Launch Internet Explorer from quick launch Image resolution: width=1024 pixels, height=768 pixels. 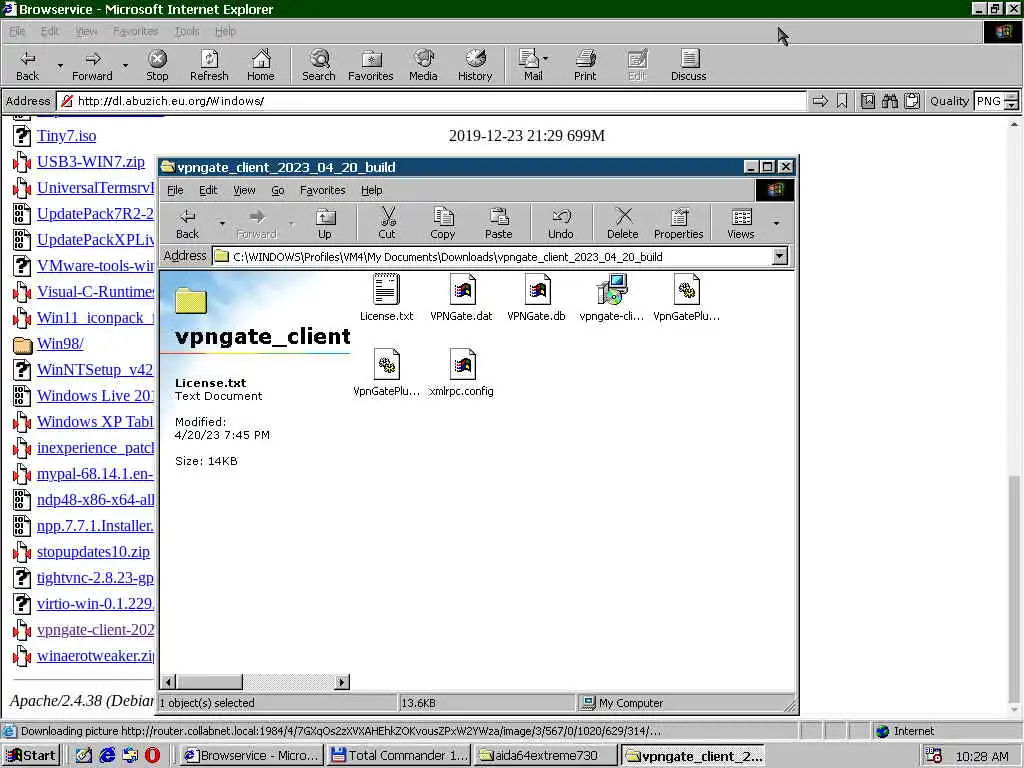tap(107, 756)
